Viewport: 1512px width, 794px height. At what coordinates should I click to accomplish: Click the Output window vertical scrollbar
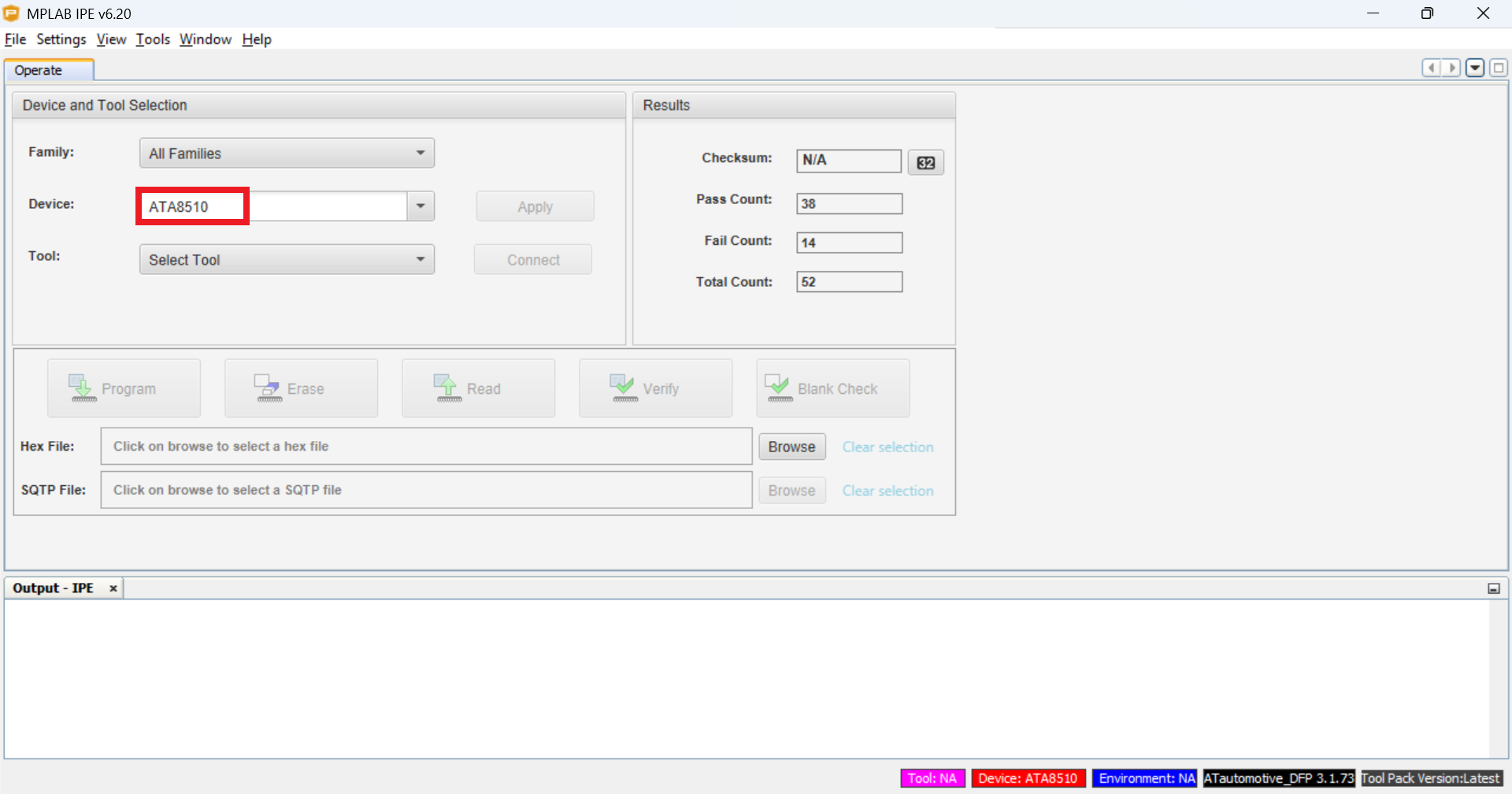[x=1497, y=679]
